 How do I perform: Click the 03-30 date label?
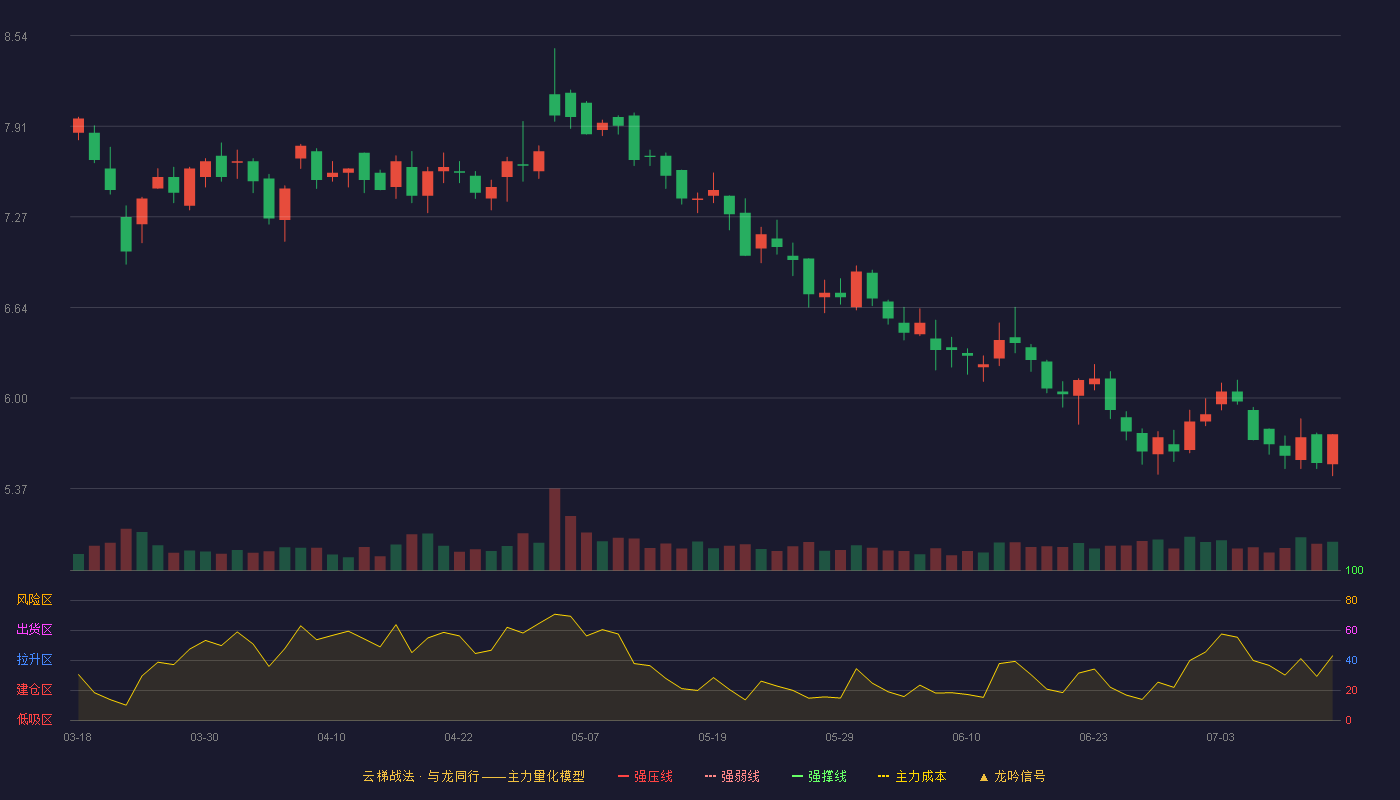tap(204, 737)
